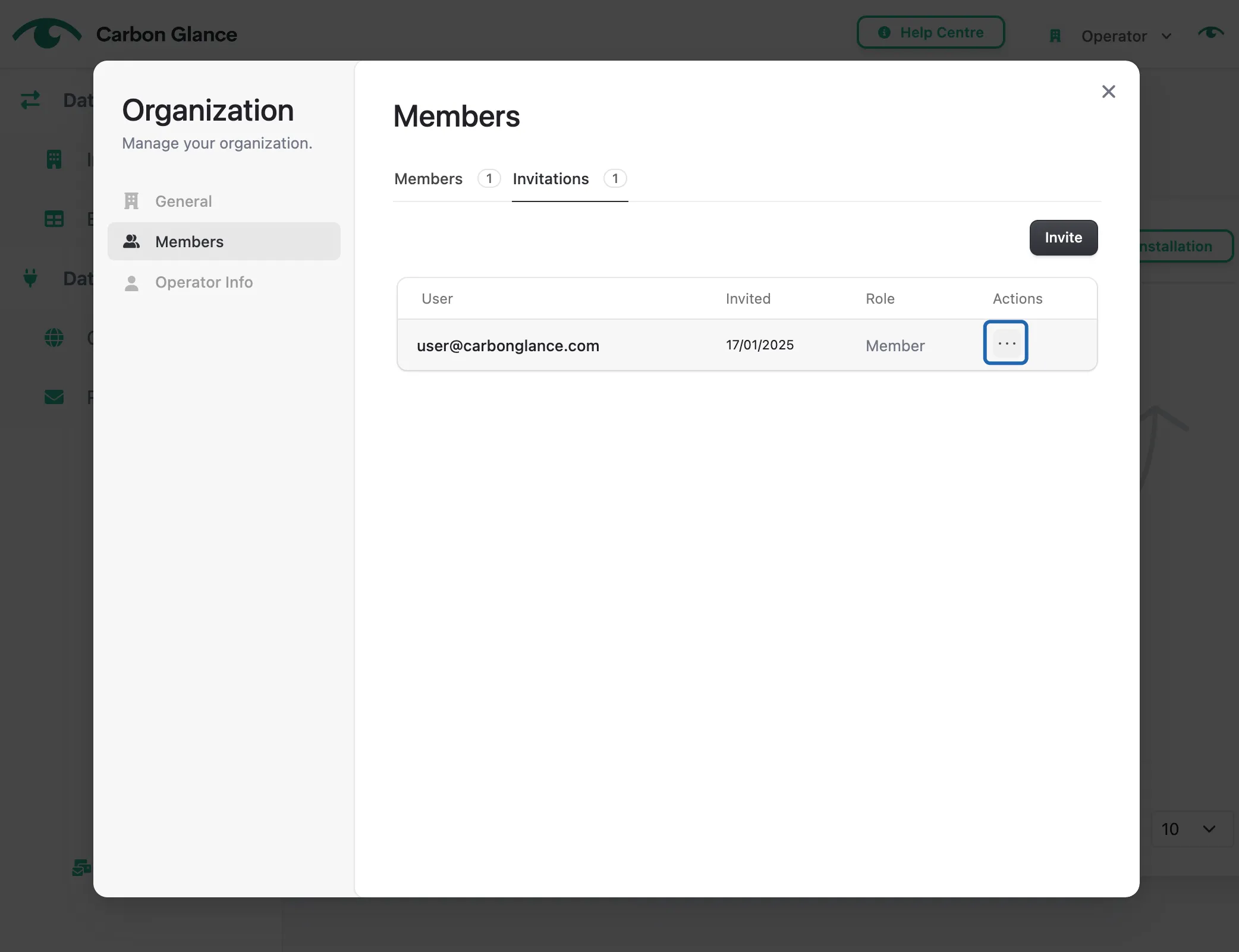Screen dimensions: 1239x952
Task: Click the Members tab count badge
Action: 489,179
